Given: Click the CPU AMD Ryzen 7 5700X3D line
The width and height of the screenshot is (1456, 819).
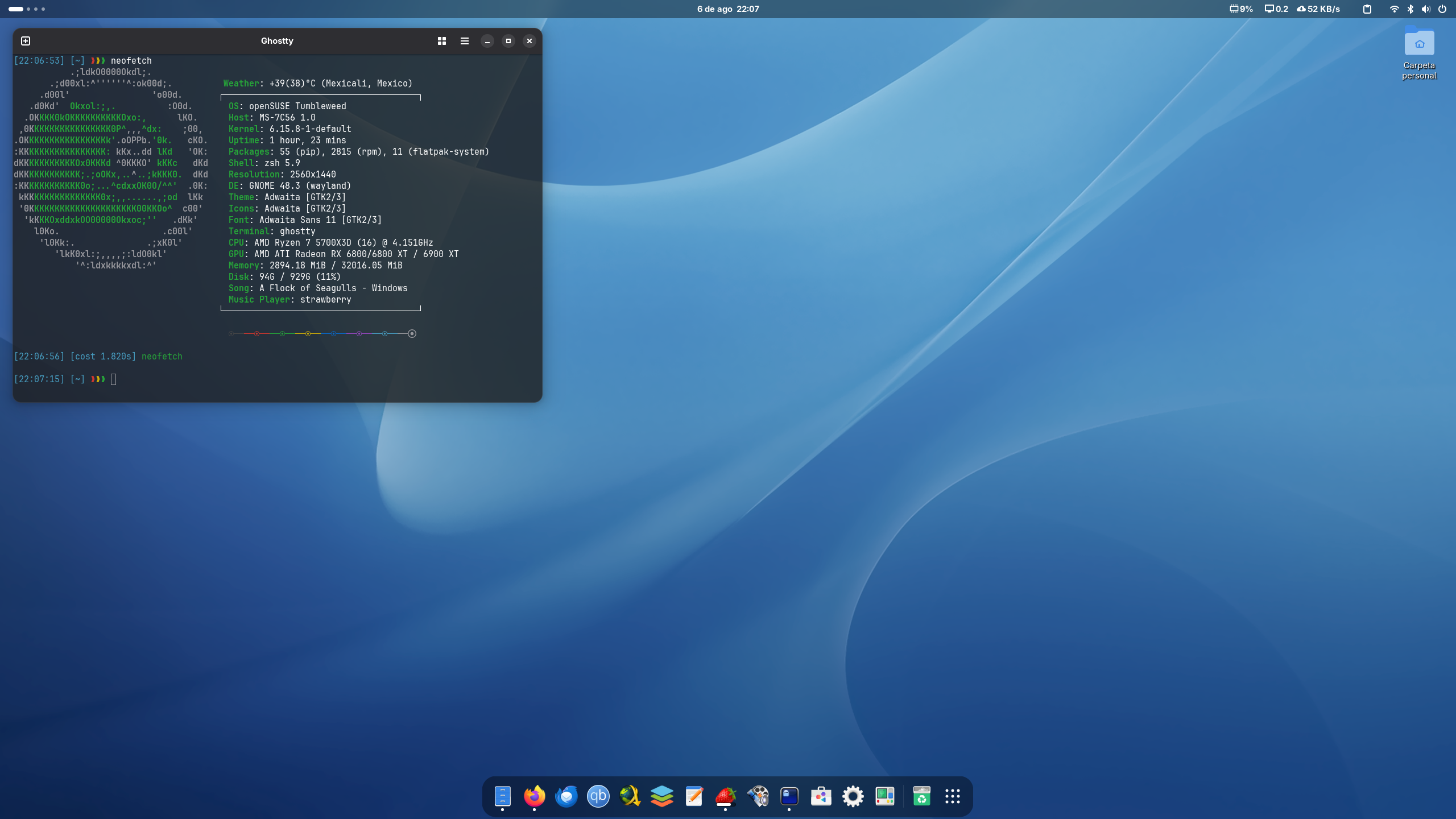Looking at the screenshot, I should point(331,243).
